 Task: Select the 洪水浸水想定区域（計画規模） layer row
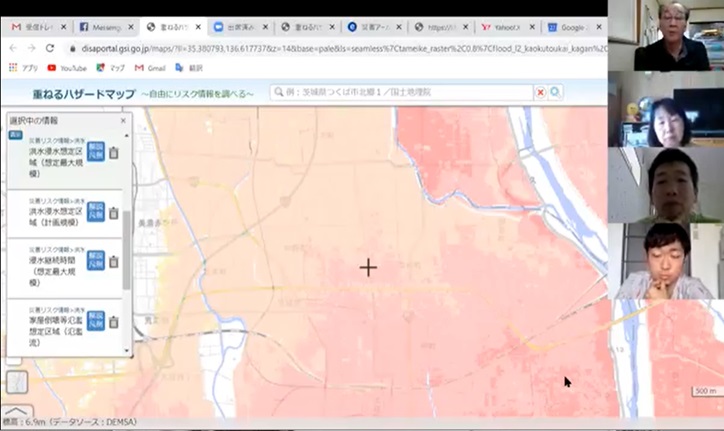pyautogui.click(x=65, y=214)
